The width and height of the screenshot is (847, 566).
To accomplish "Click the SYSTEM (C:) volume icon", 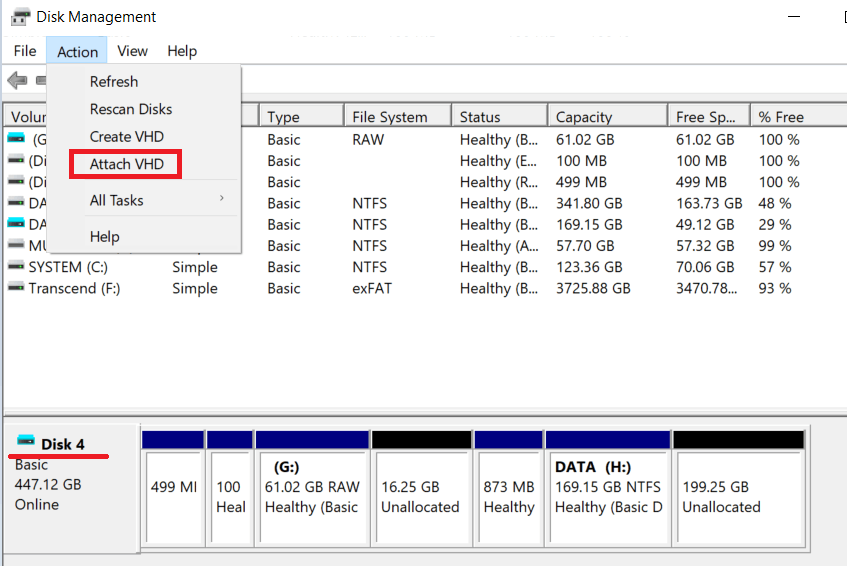I will [x=15, y=267].
